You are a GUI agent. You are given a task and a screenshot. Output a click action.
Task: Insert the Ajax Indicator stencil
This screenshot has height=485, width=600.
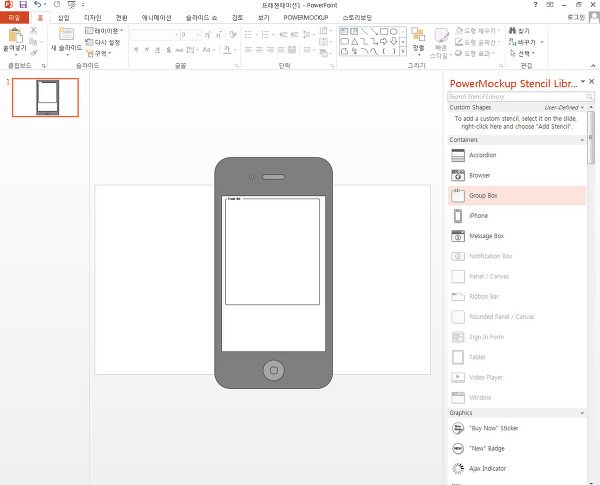pos(517,469)
